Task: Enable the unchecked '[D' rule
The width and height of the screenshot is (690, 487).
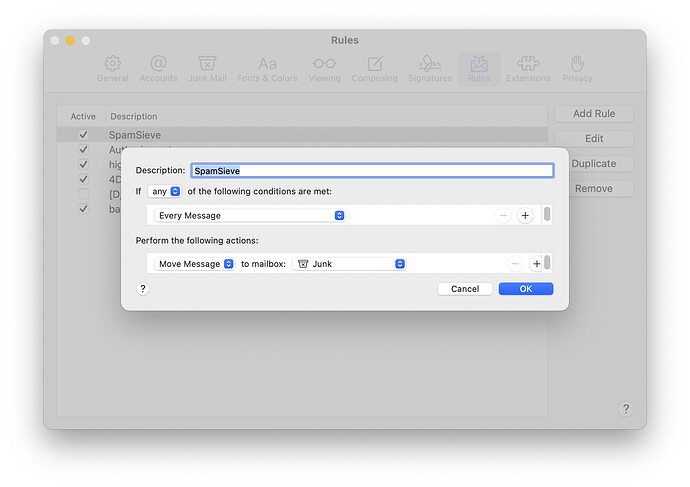Action: 83,194
